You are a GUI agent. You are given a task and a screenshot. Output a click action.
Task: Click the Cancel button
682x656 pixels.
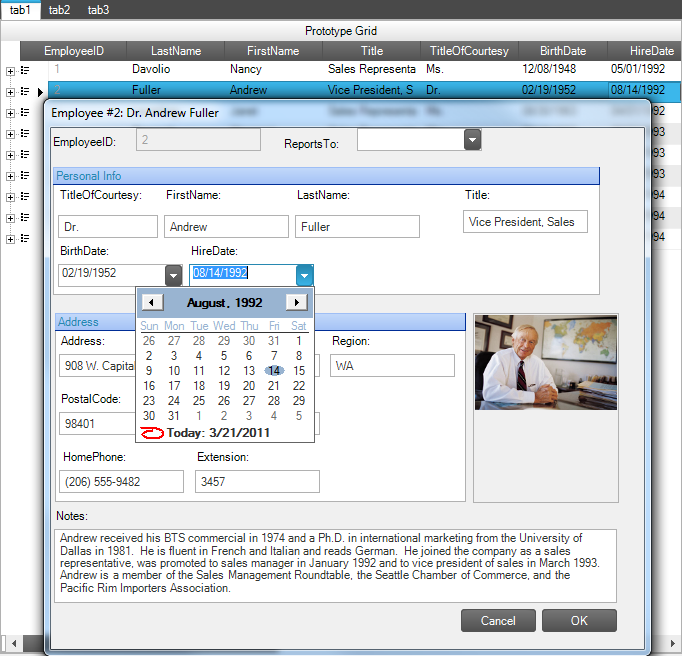coord(498,620)
